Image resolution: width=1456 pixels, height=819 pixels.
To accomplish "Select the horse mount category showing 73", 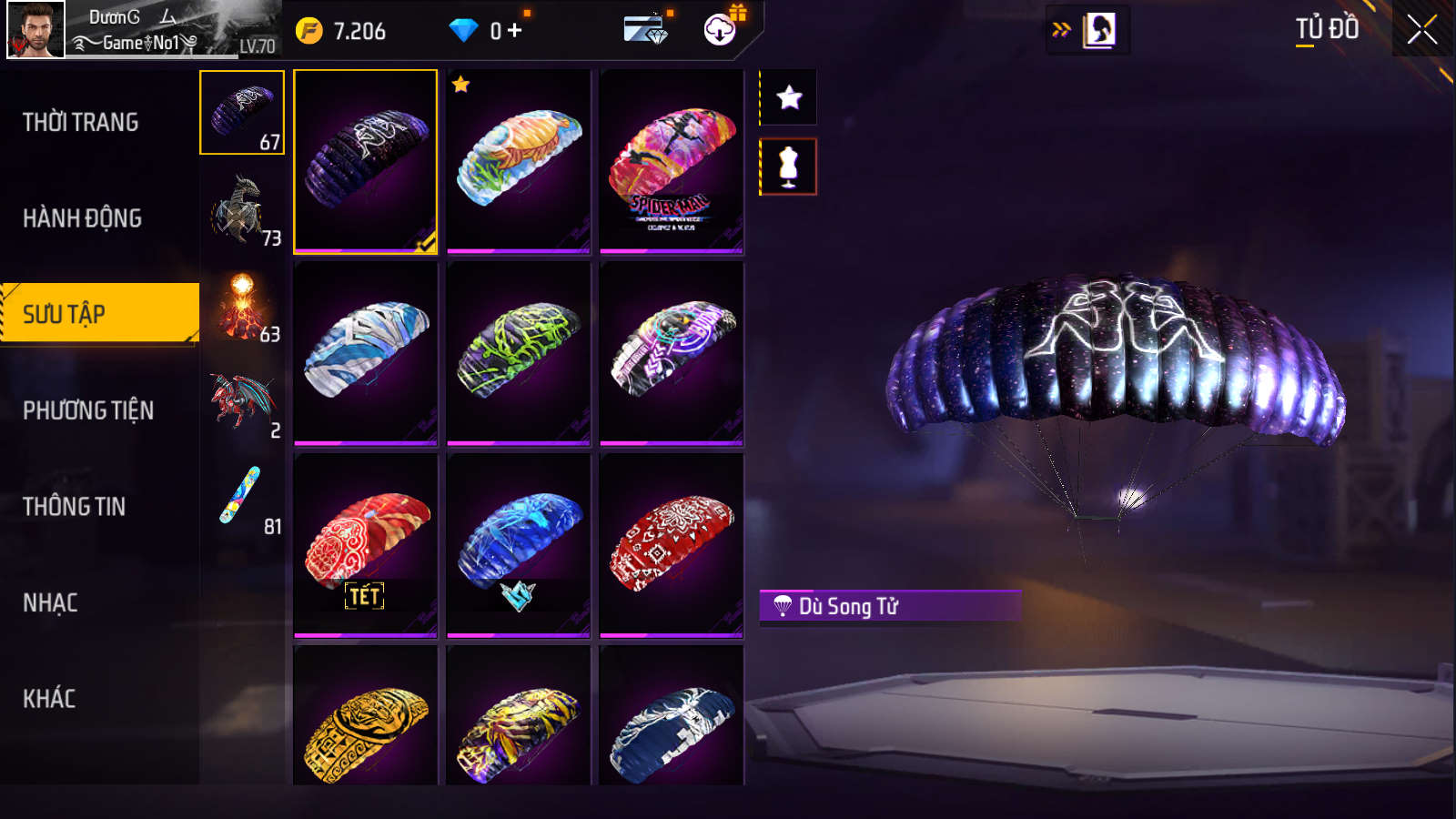I will tap(242, 210).
